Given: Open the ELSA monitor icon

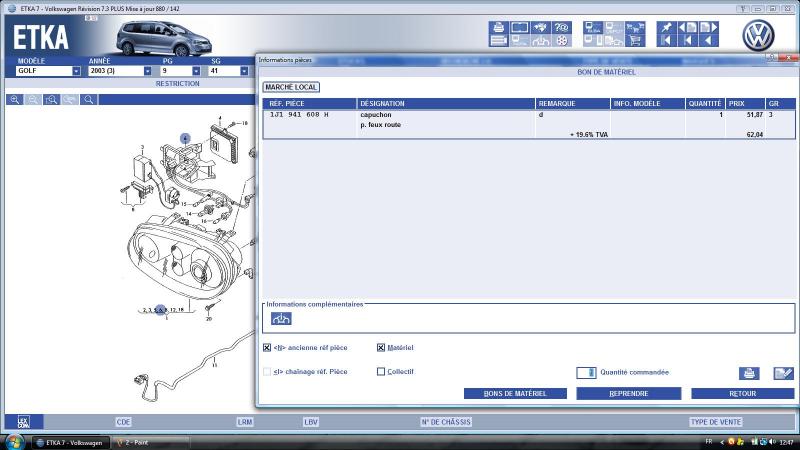Looking at the screenshot, I should pyautogui.click(x=593, y=28).
